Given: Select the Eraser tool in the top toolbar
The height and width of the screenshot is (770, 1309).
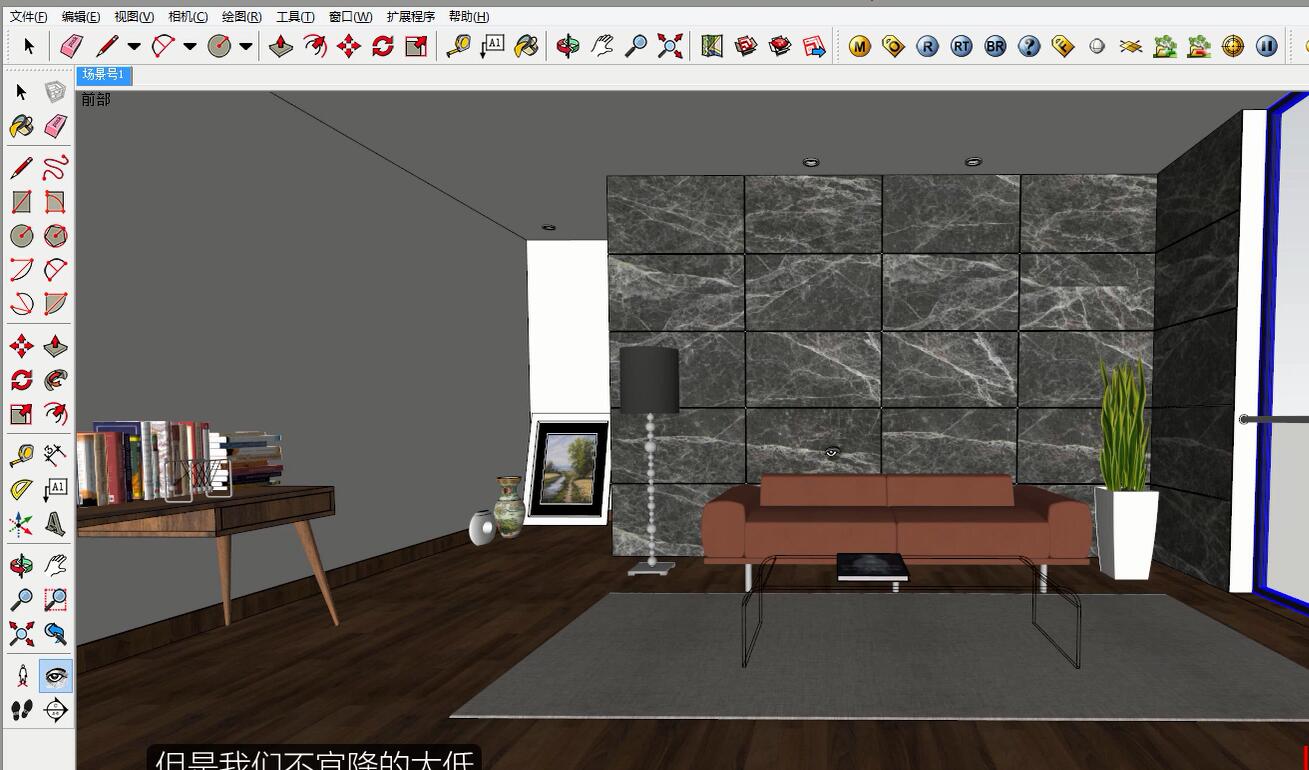Looking at the screenshot, I should click(x=71, y=46).
